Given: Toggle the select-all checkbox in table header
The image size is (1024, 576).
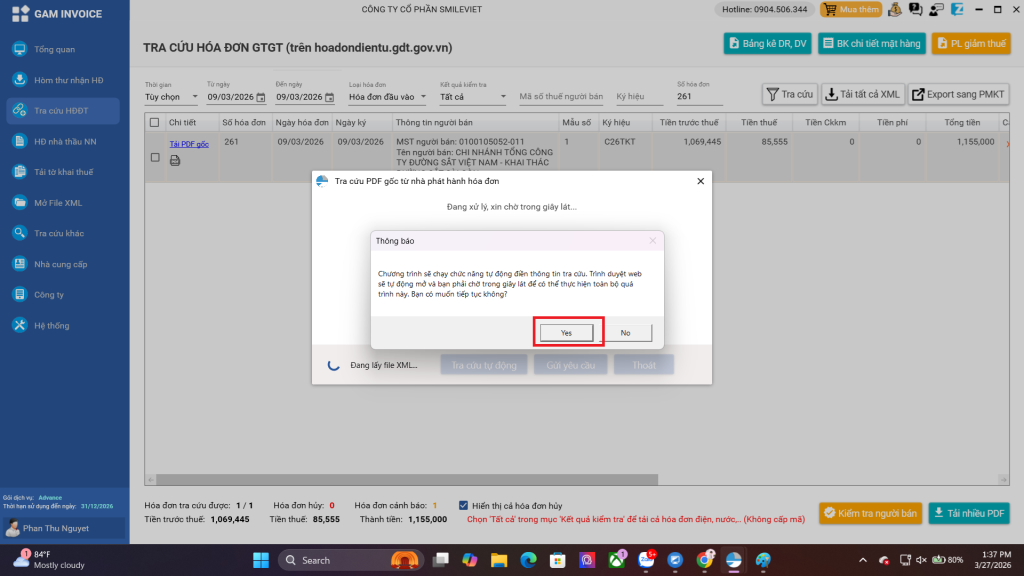Looking at the screenshot, I should click(x=154, y=122).
